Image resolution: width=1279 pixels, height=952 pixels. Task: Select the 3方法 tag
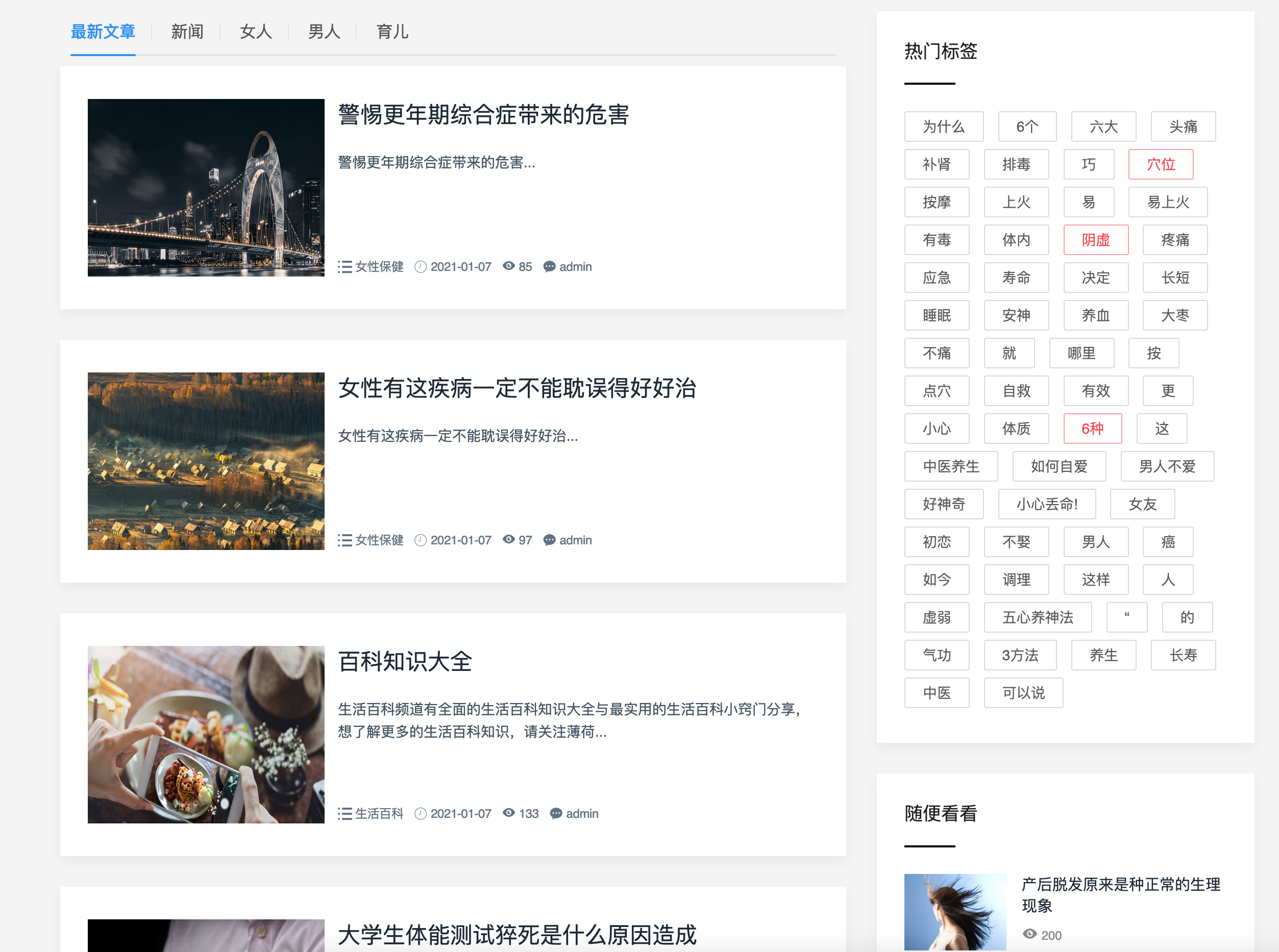[1020, 655]
